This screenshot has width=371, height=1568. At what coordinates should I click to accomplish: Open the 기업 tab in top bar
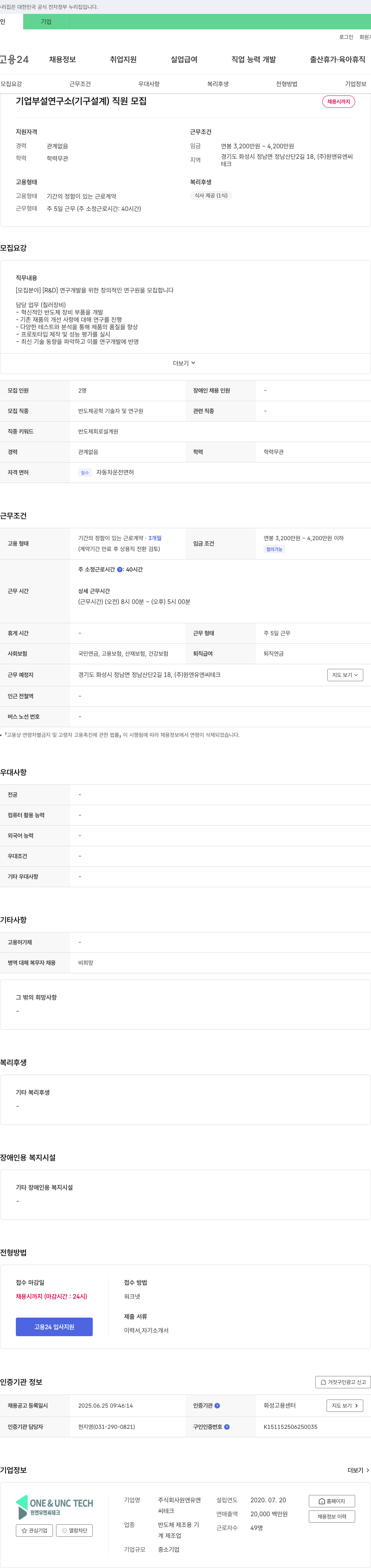(46, 22)
